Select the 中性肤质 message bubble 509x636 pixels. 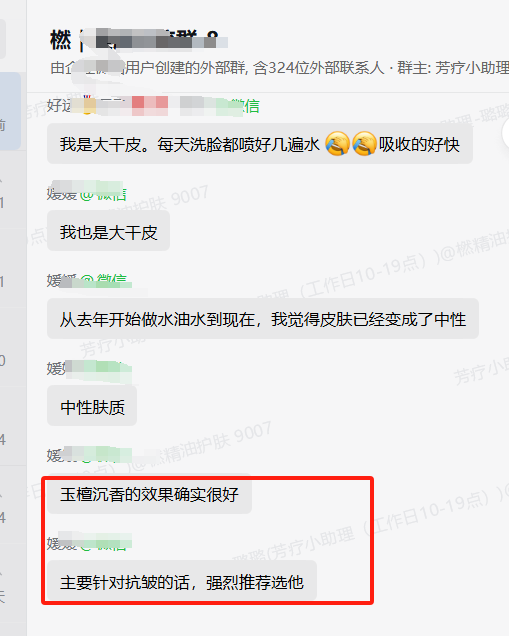coord(92,406)
